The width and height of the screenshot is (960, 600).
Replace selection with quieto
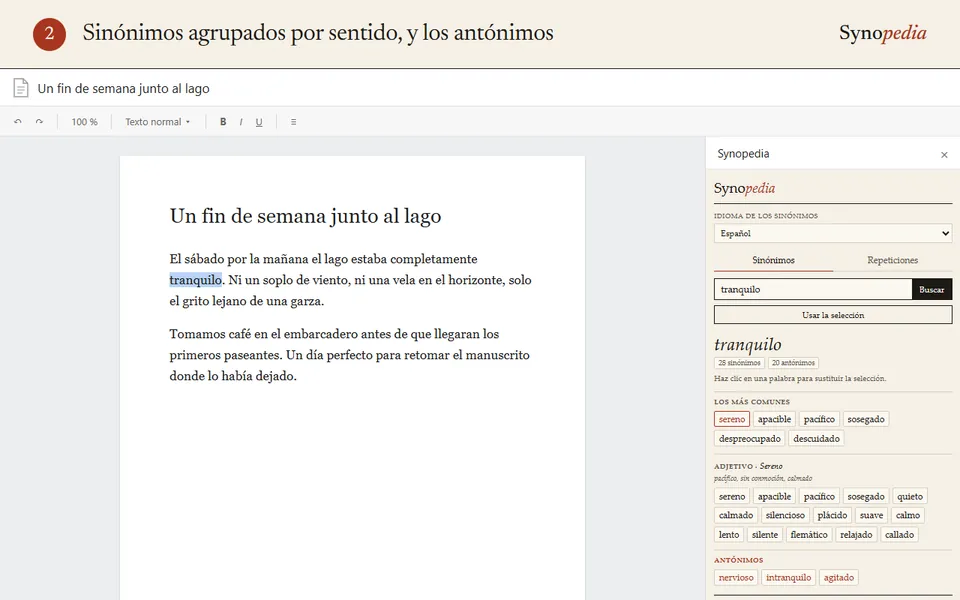(910, 497)
